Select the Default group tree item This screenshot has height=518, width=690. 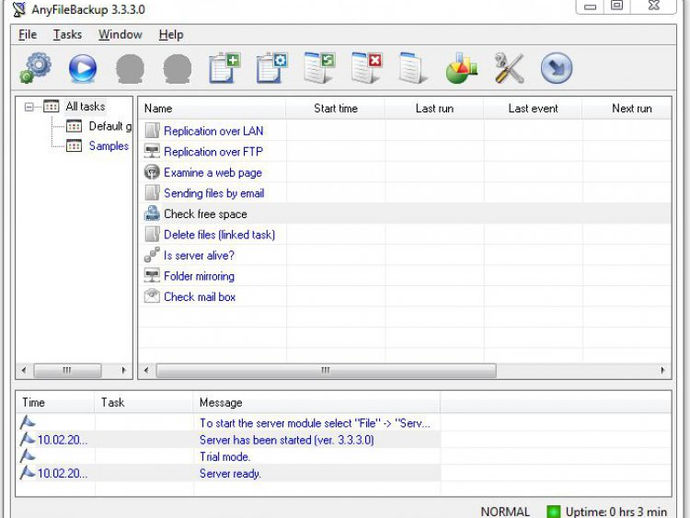point(110,126)
